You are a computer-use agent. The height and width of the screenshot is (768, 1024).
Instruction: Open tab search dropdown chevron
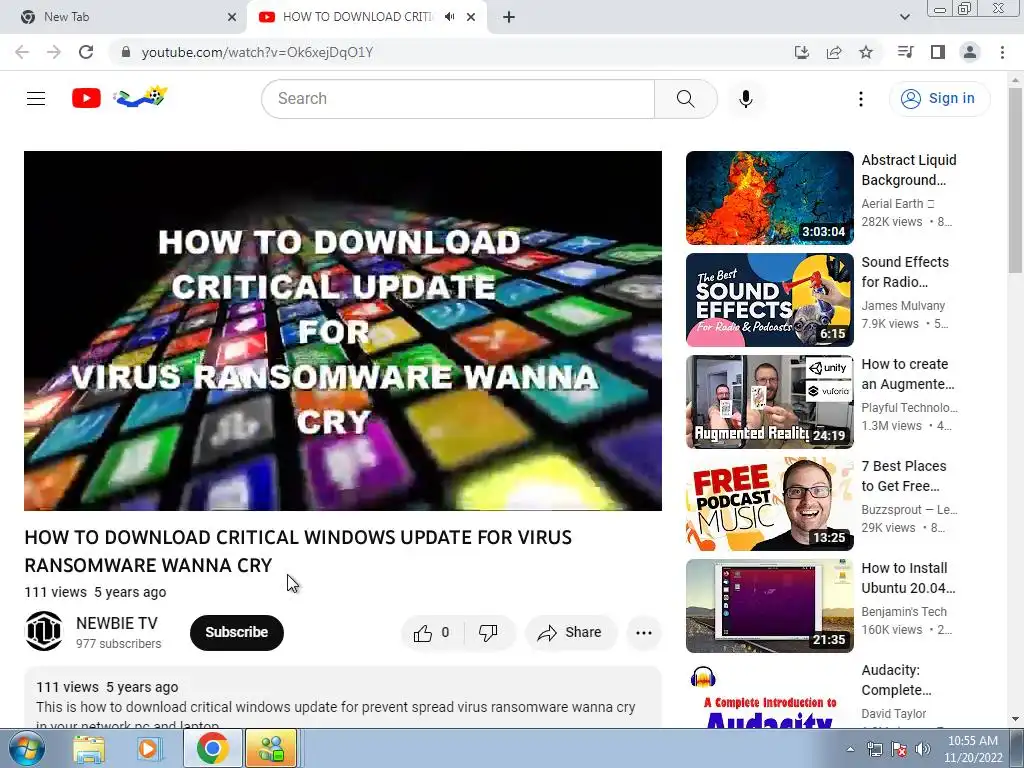coord(904,17)
